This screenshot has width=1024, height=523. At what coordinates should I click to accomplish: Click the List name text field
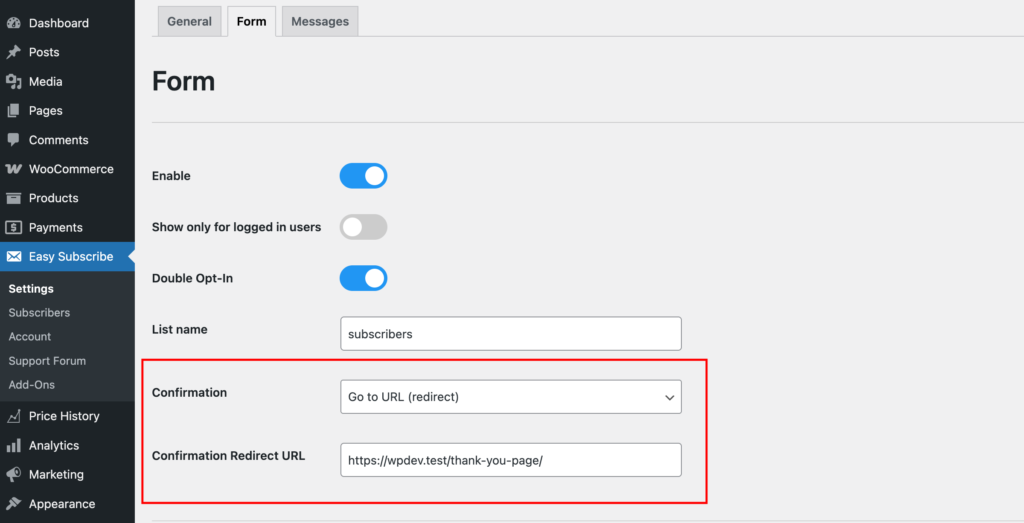coord(510,334)
